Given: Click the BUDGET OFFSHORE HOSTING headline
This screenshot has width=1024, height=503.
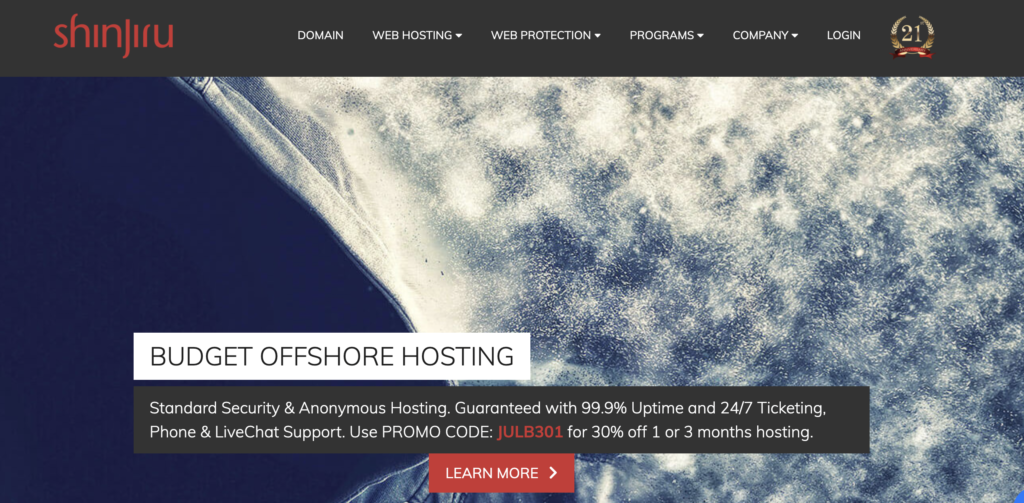Looking at the screenshot, I should (332, 356).
